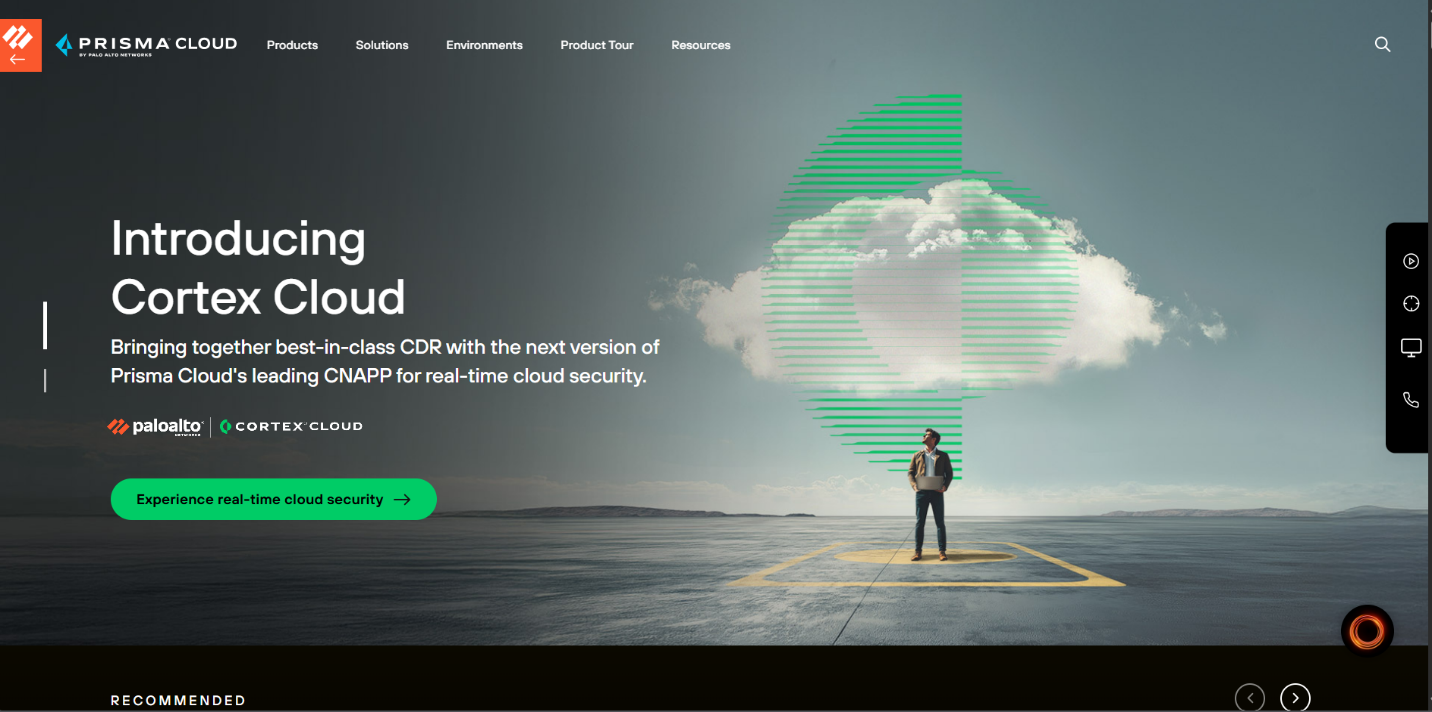Click the play video icon in side panel

click(1410, 261)
